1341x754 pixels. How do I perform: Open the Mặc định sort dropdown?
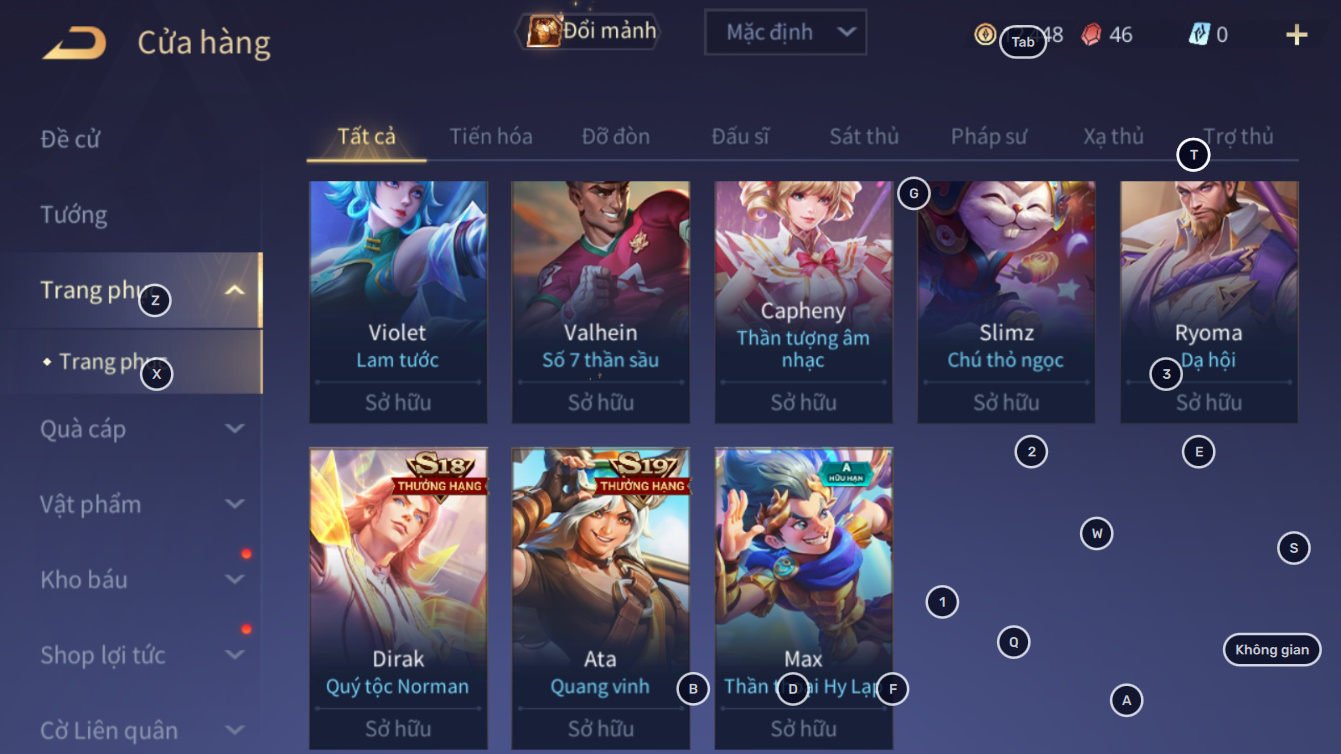point(785,32)
